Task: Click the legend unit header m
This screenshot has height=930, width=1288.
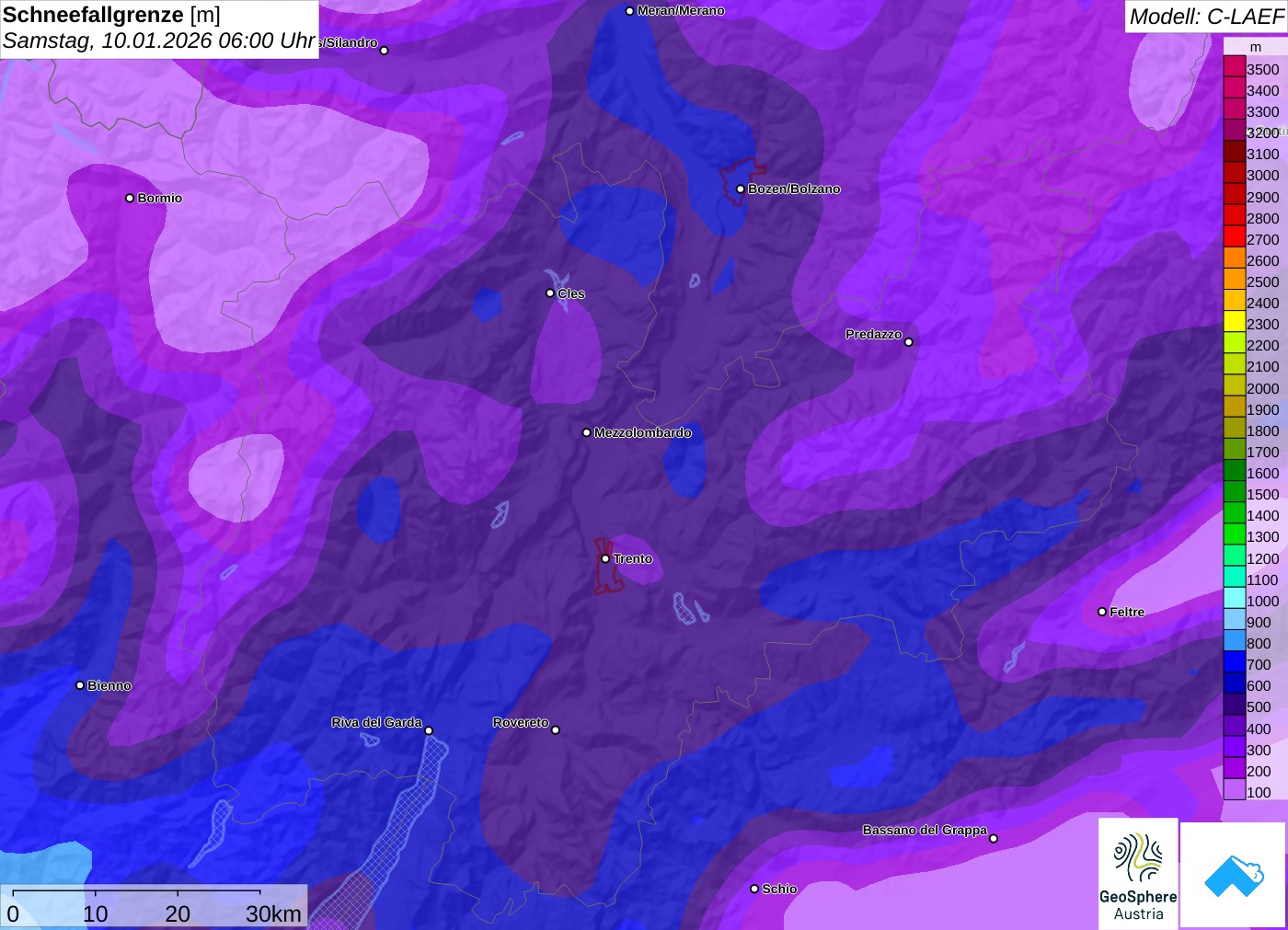Action: [x=1256, y=48]
